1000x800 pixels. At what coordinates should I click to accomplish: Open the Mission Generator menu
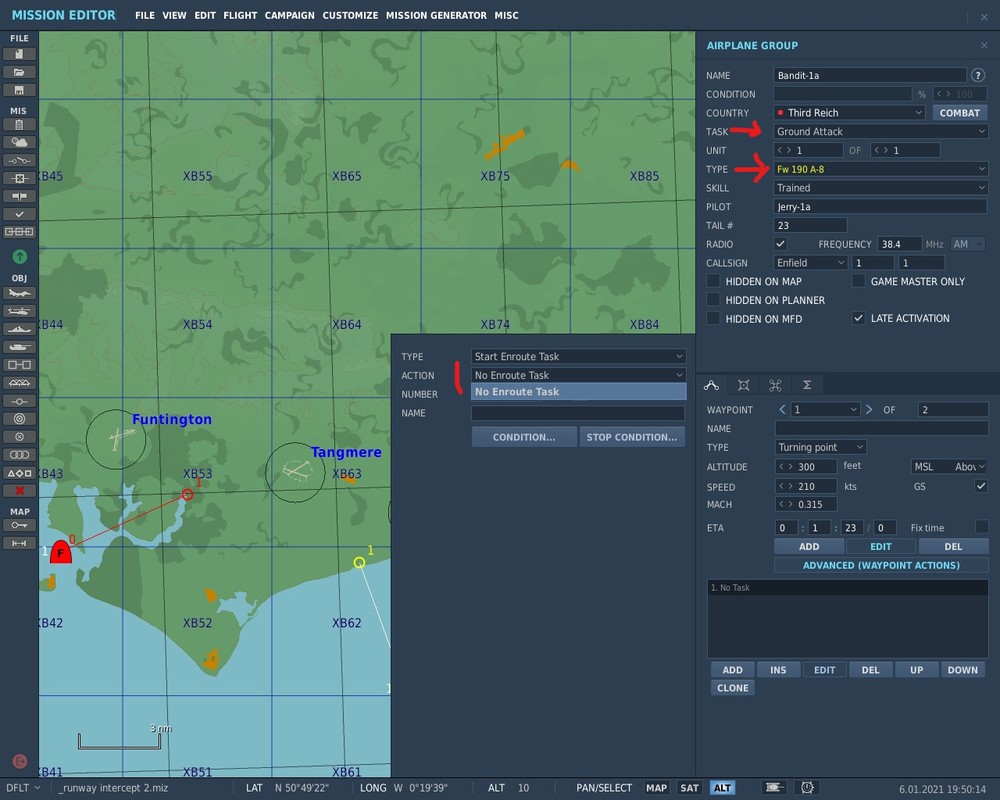436,15
